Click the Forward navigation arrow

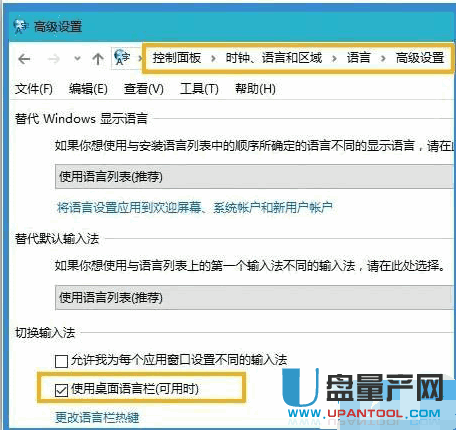coord(53,59)
